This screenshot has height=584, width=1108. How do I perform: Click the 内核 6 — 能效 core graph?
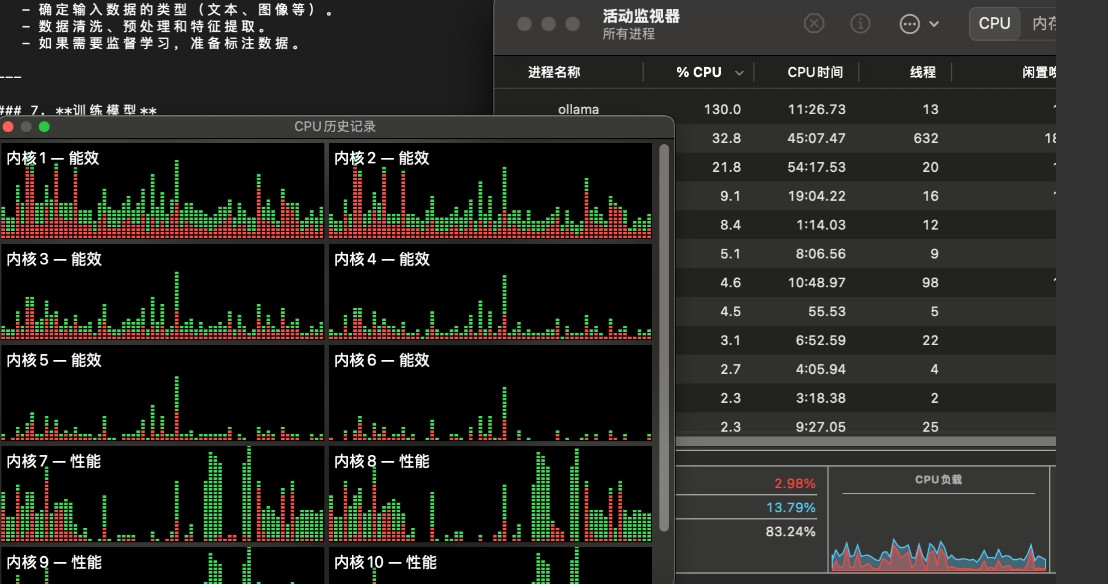tap(490, 393)
